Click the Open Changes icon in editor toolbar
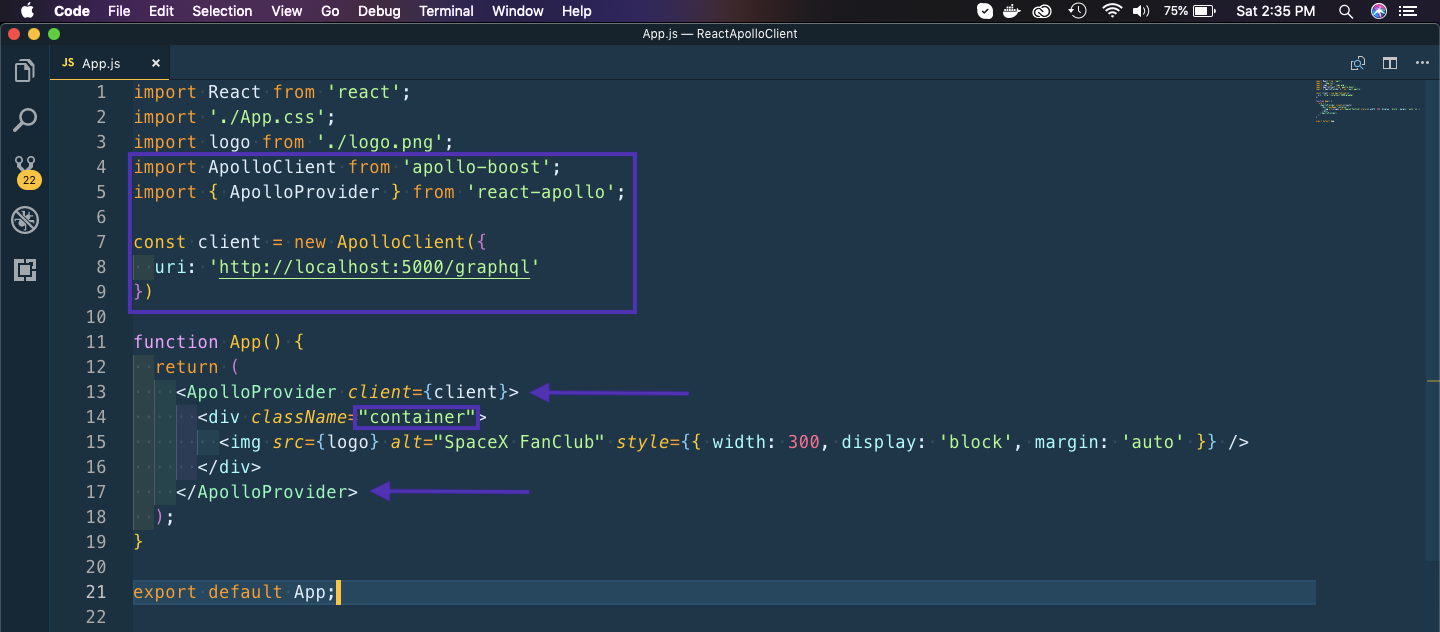Viewport: 1440px width, 632px height. tap(1358, 63)
